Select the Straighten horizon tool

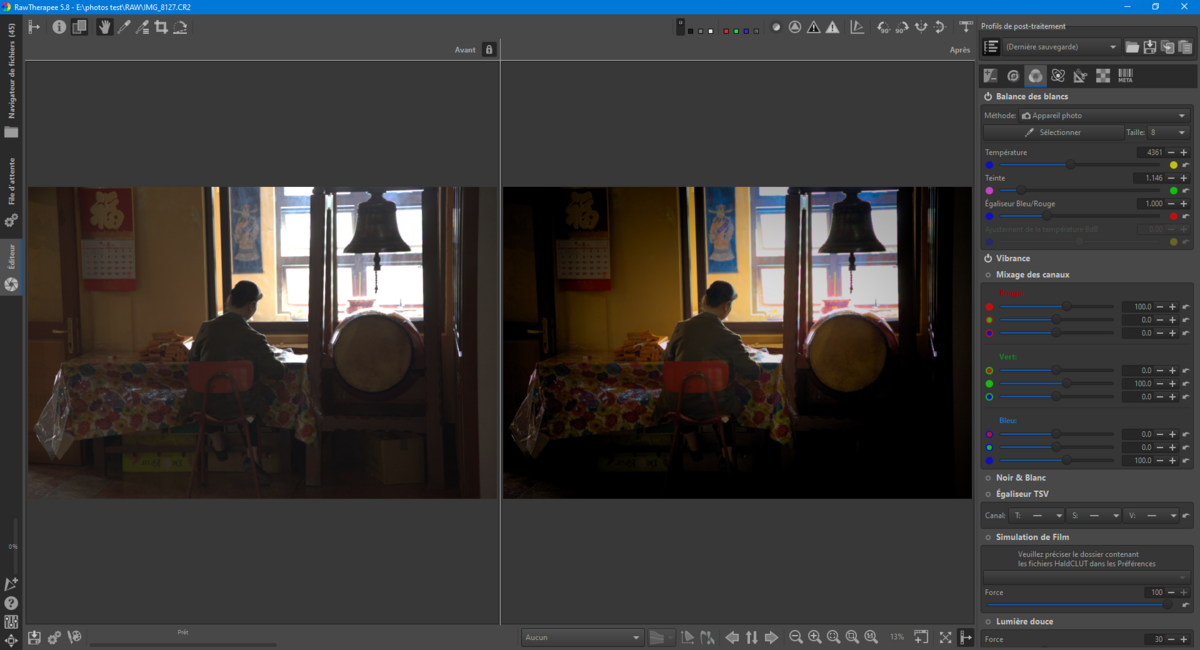click(x=180, y=27)
